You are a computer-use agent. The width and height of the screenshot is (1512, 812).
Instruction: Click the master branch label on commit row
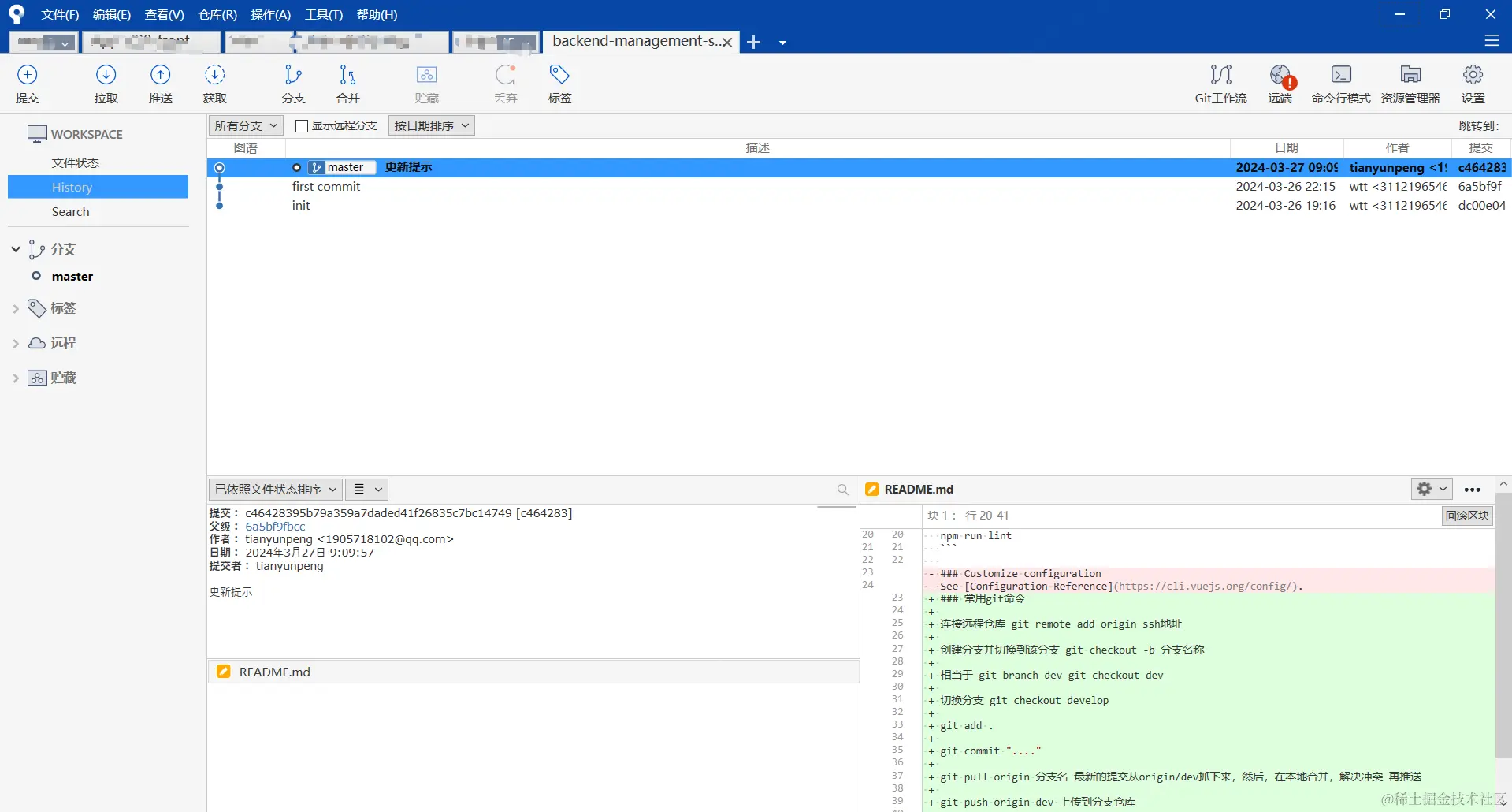pos(341,167)
